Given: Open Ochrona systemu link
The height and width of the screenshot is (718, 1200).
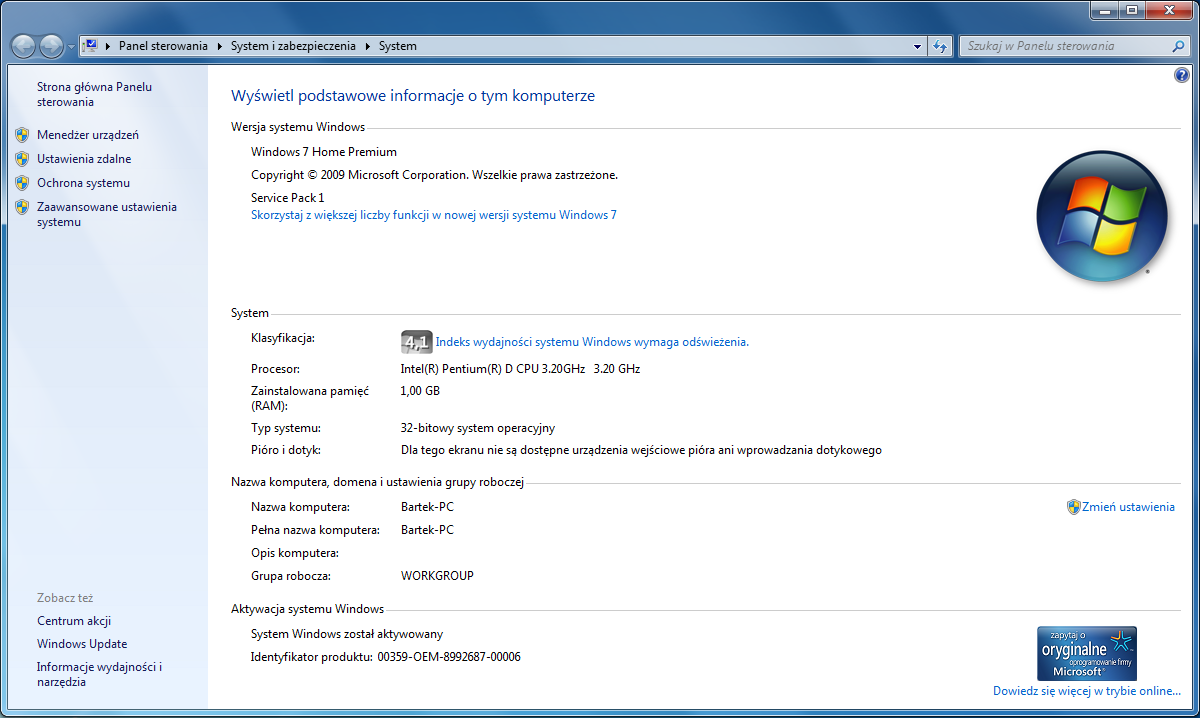Looking at the screenshot, I should coord(83,183).
